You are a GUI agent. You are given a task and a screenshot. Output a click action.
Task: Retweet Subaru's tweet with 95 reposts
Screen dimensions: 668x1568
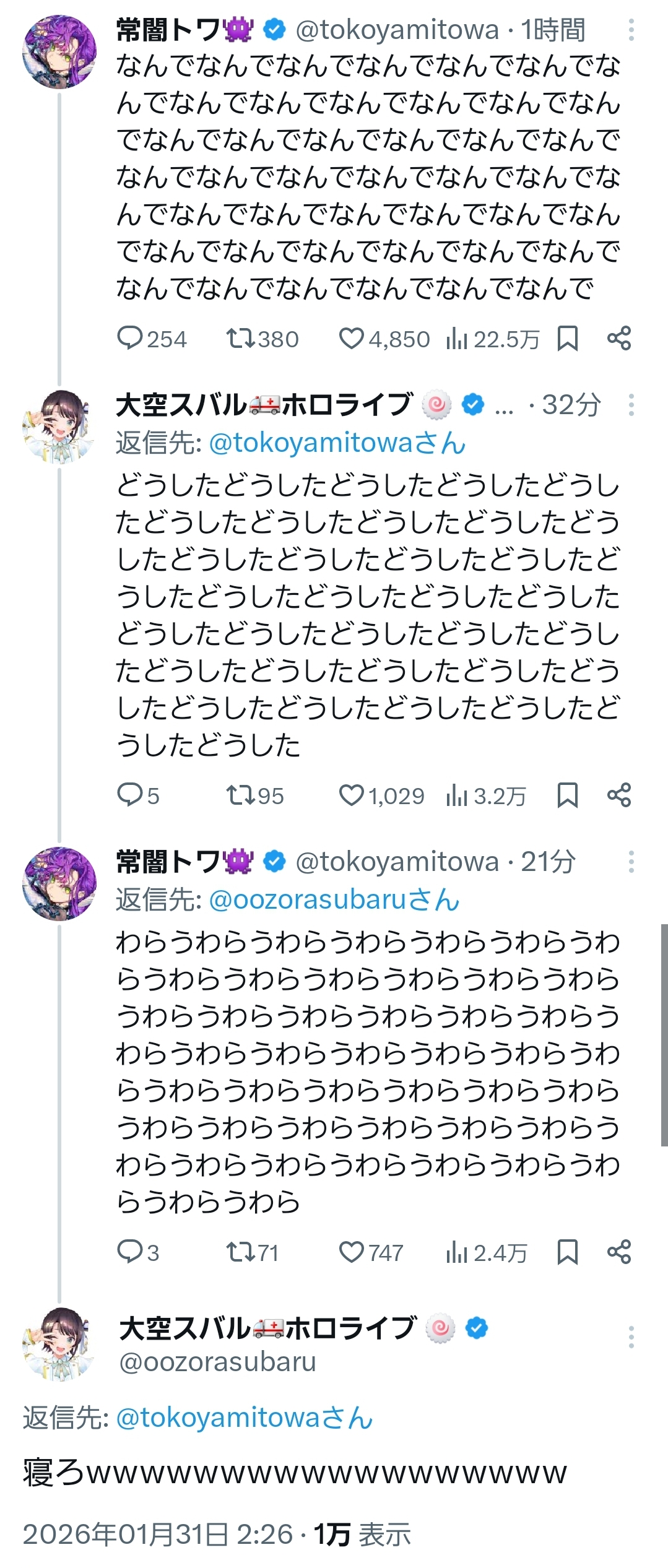click(240, 795)
